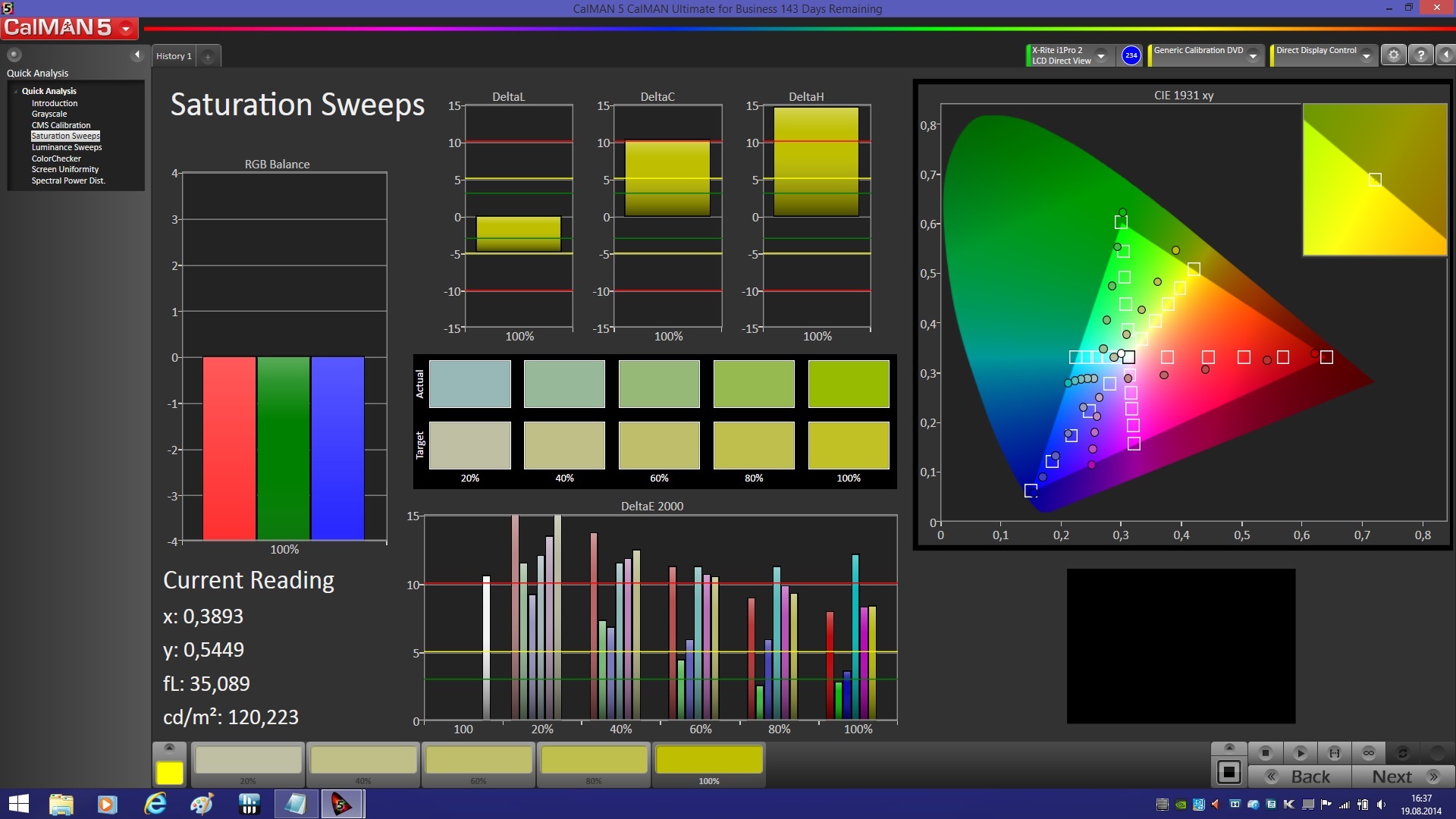
Task: Open ColorChecker in the Quick Analysis list
Action: (x=56, y=158)
